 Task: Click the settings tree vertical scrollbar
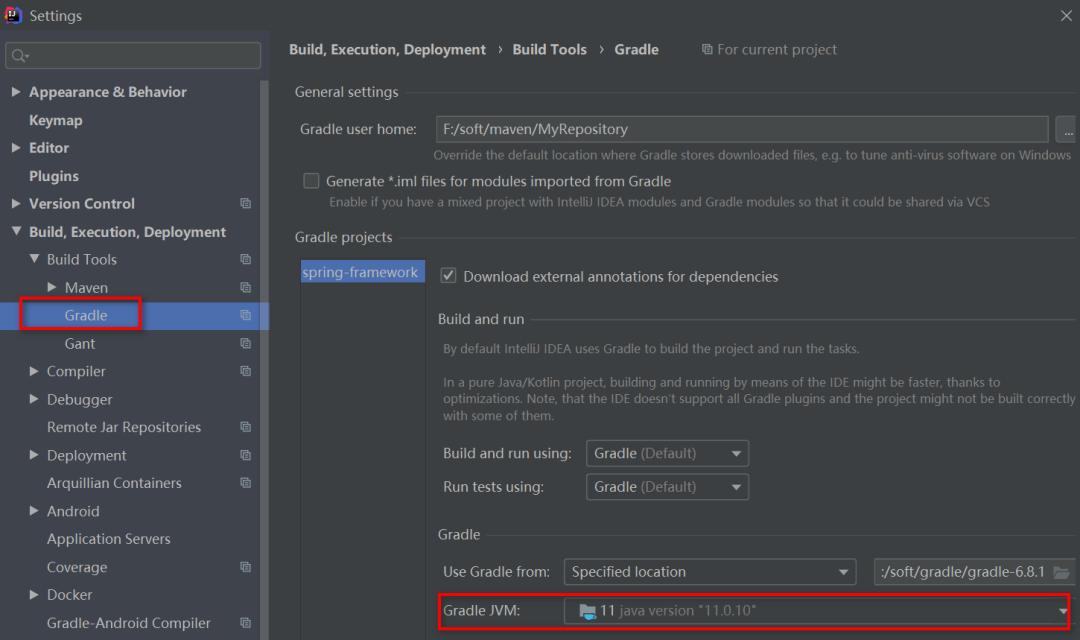(x=264, y=358)
